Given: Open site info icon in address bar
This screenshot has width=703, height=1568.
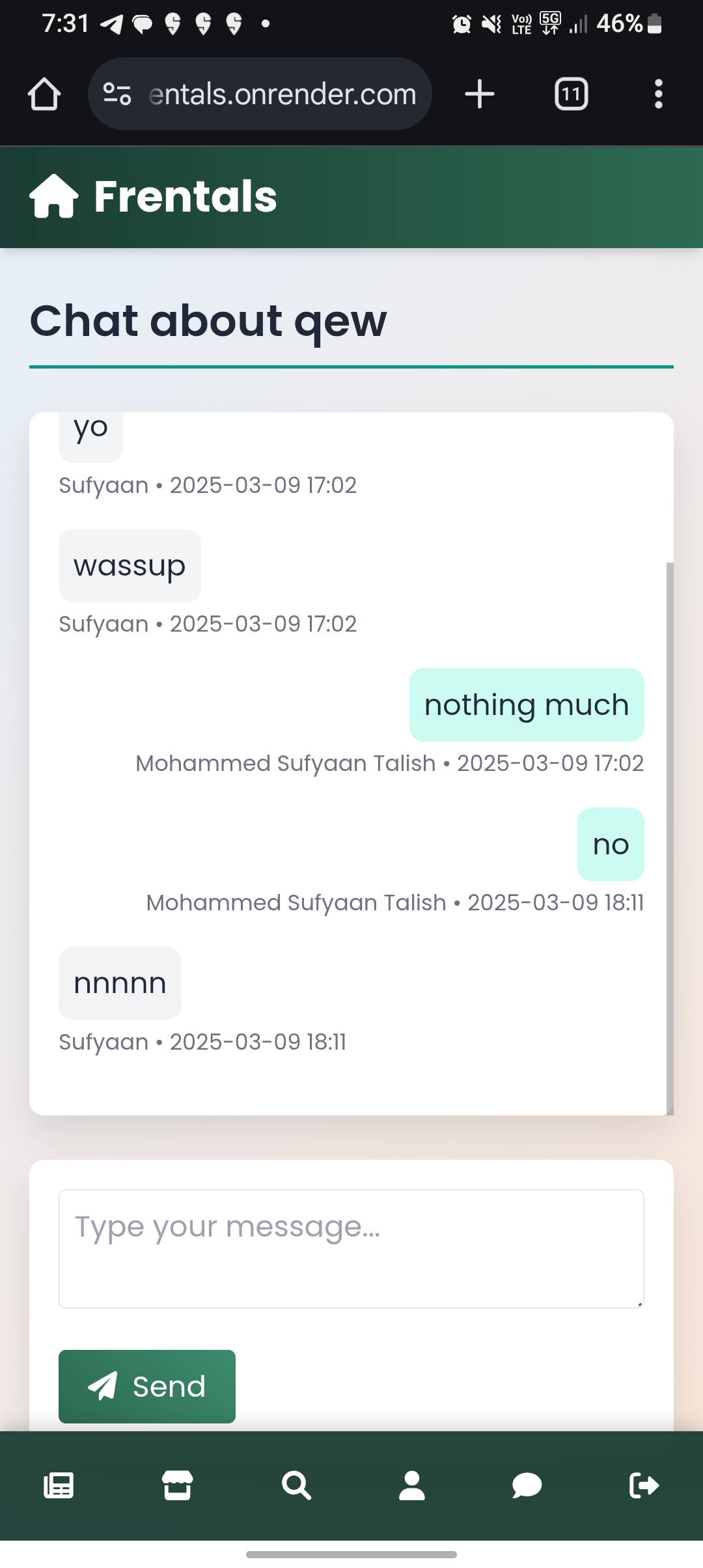Looking at the screenshot, I should (x=117, y=94).
